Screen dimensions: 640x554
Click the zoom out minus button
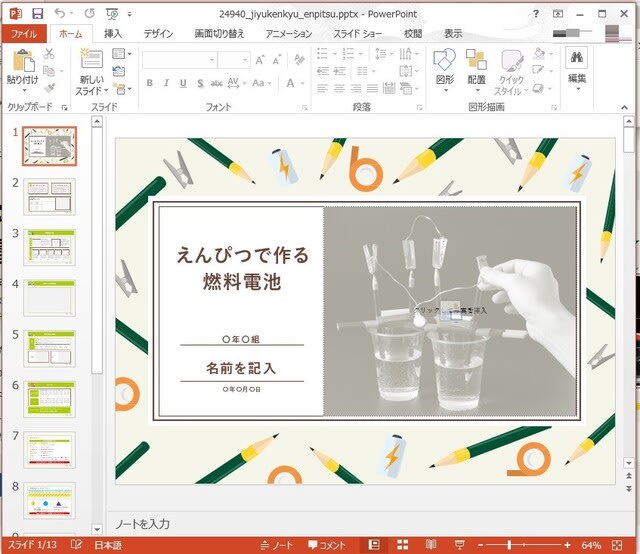480,545
